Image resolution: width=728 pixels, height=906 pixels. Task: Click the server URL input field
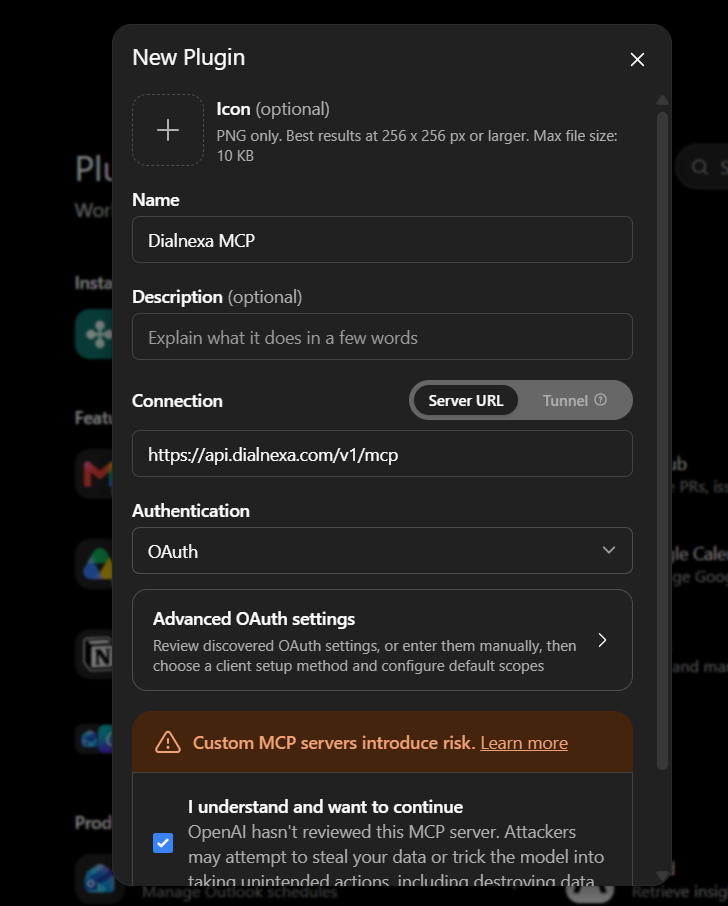pos(382,454)
